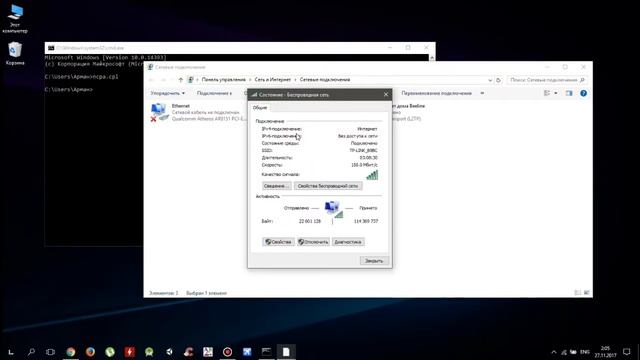
Task: Click the cmd window scrollbar up arrow
Action: [432, 58]
